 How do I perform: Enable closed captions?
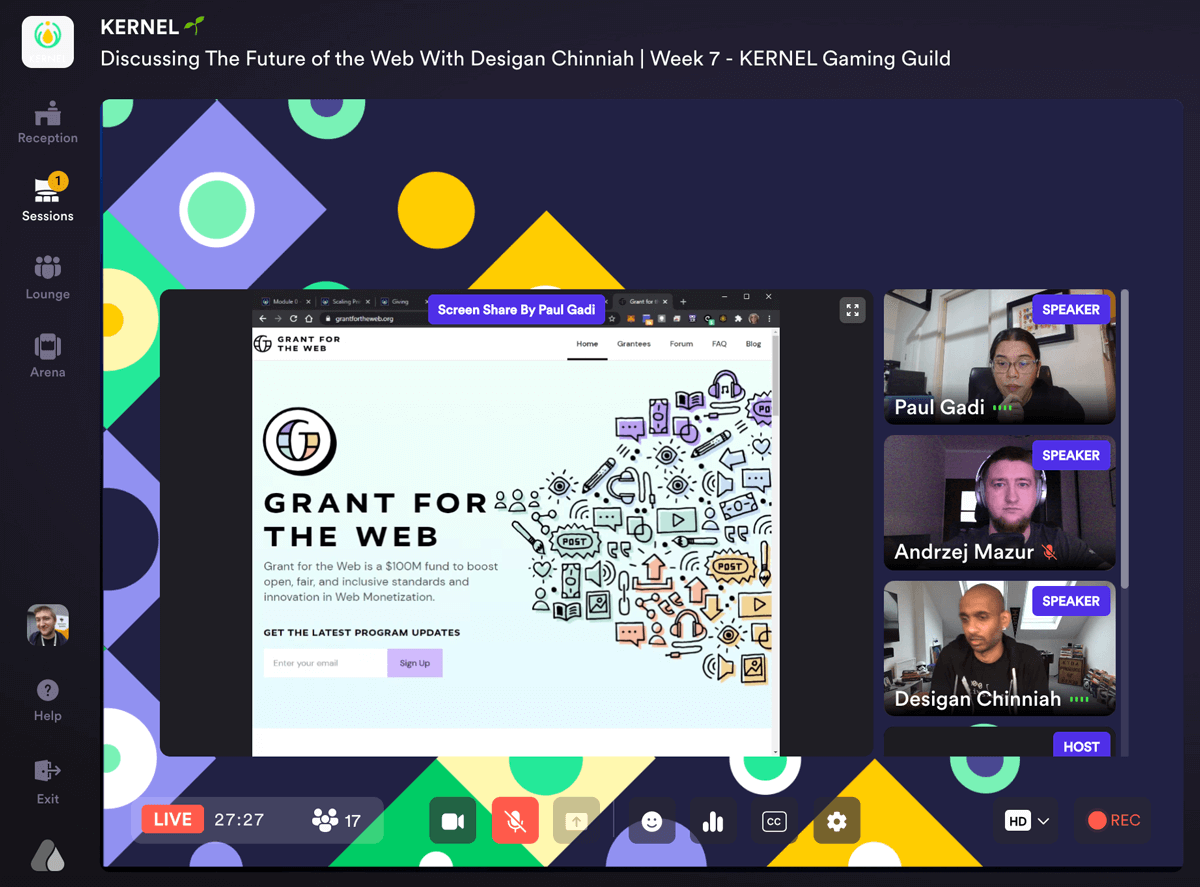point(774,820)
